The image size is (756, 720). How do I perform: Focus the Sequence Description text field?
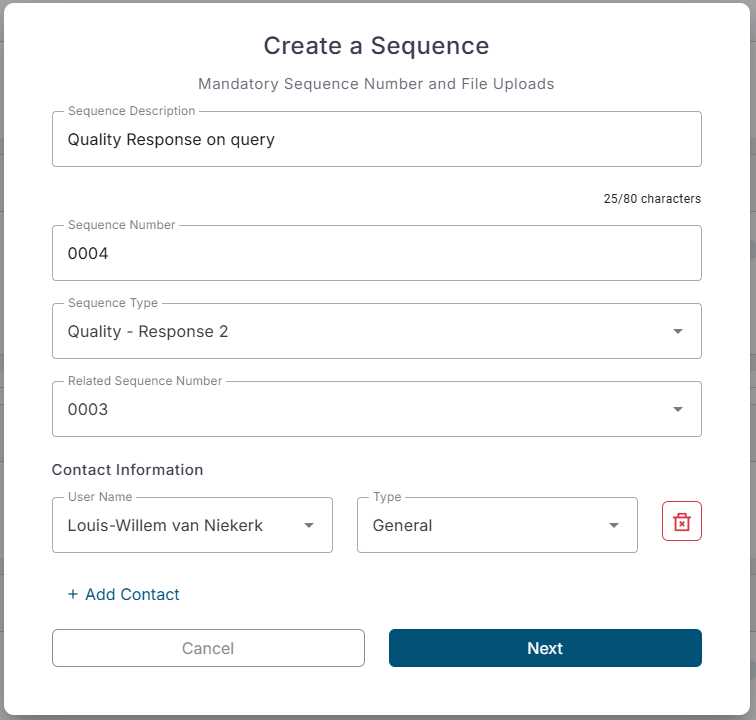(376, 140)
